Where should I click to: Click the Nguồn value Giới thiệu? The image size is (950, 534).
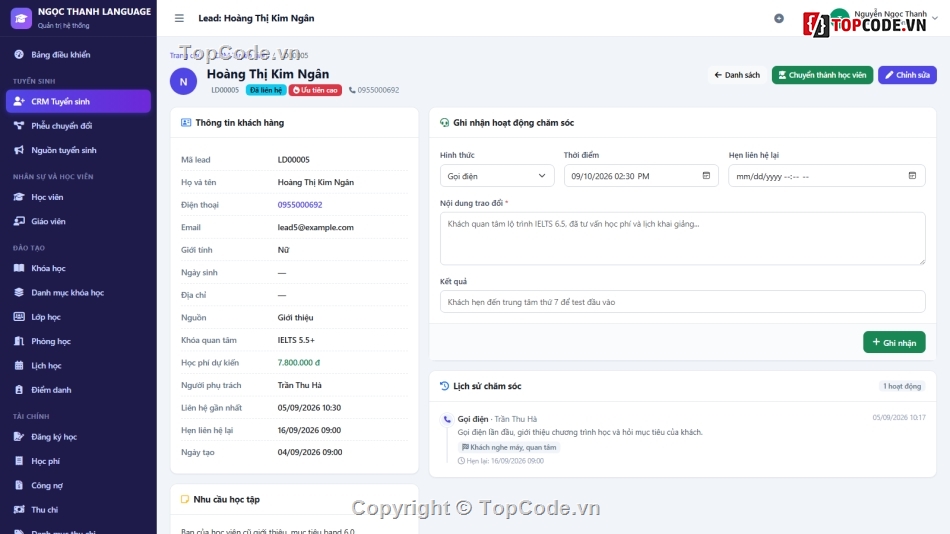point(295,318)
